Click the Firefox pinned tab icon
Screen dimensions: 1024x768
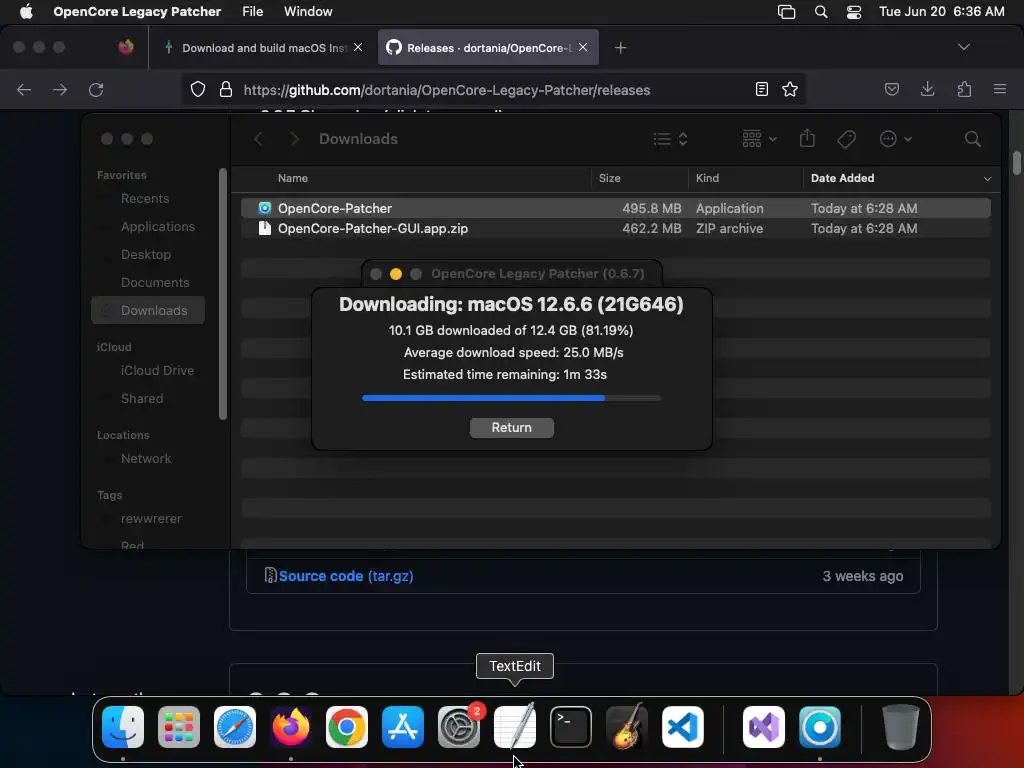pos(126,47)
